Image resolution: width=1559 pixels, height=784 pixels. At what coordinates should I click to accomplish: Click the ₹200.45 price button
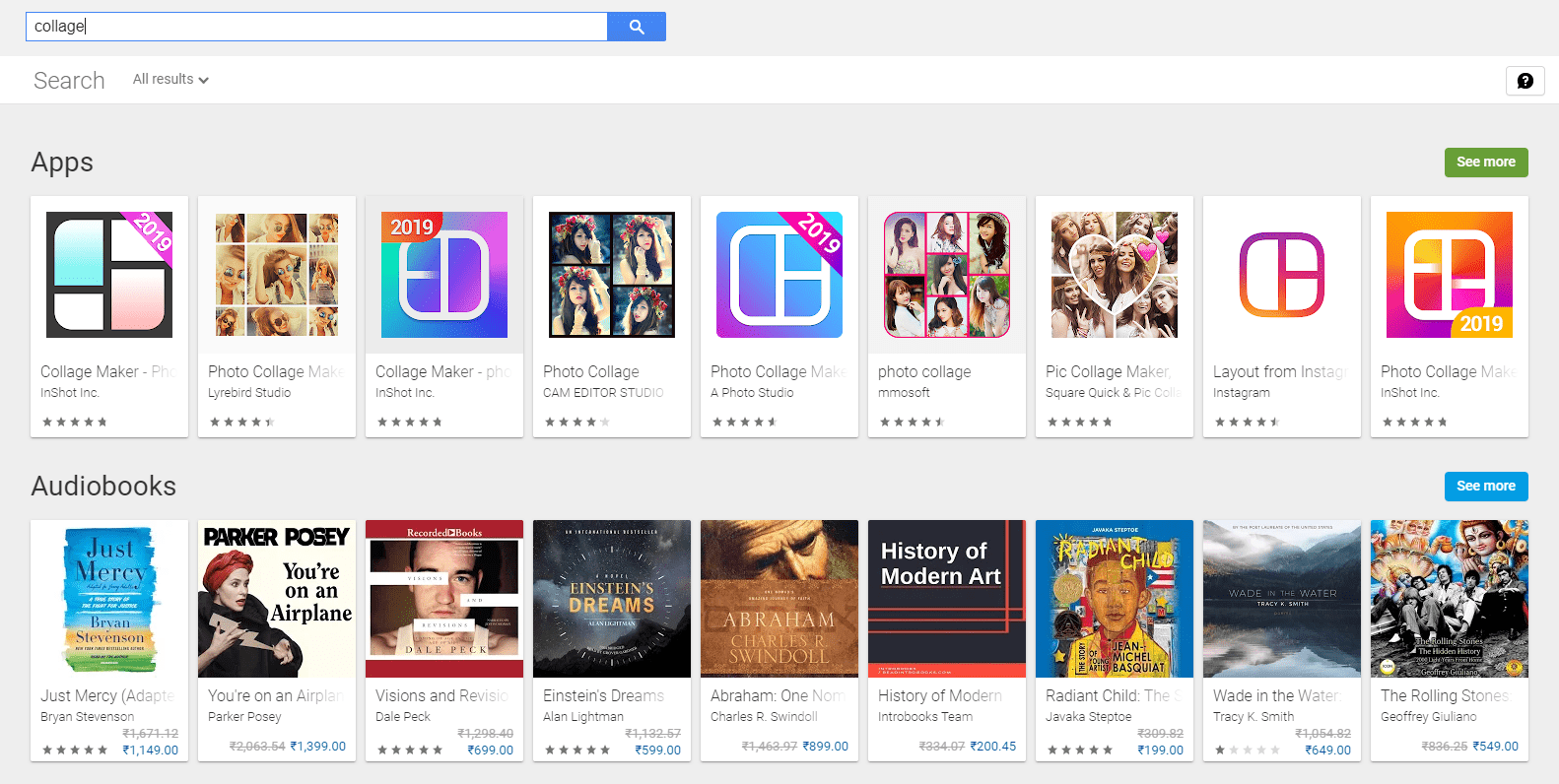point(992,747)
